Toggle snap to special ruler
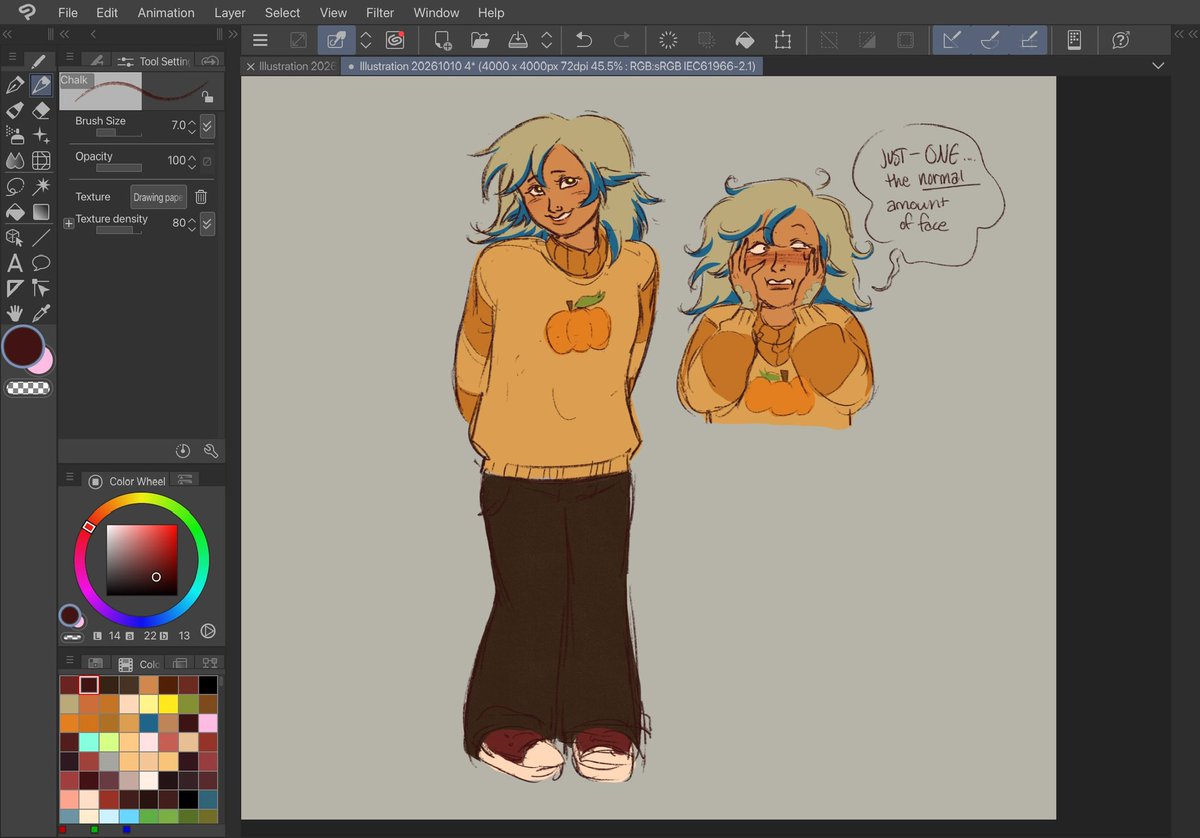The image size is (1200, 838). (x=990, y=40)
